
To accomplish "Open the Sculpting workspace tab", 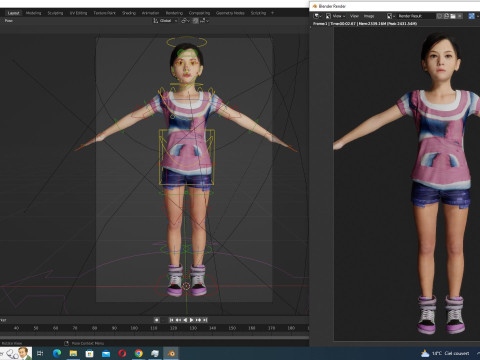I will click(x=55, y=13).
